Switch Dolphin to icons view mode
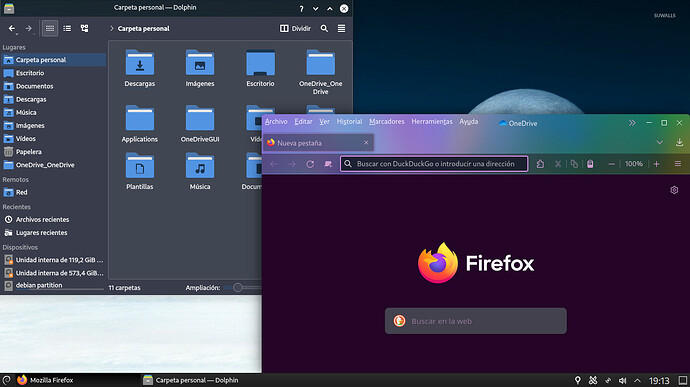This screenshot has height=387, width=690. [x=50, y=28]
